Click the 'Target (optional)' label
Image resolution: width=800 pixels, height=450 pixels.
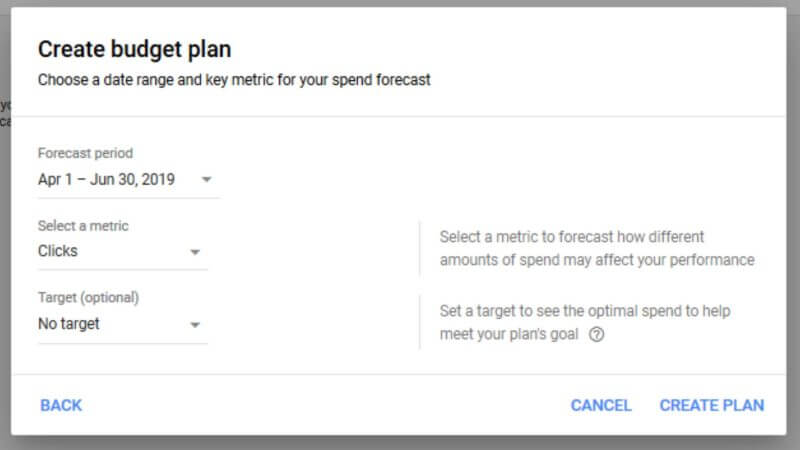click(x=88, y=298)
